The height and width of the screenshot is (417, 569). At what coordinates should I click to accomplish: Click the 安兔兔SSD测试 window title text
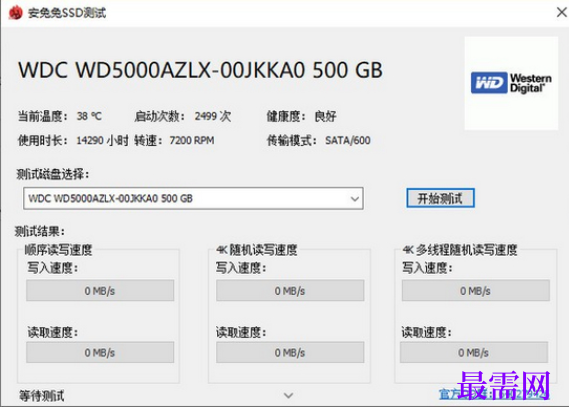pyautogui.click(x=67, y=13)
